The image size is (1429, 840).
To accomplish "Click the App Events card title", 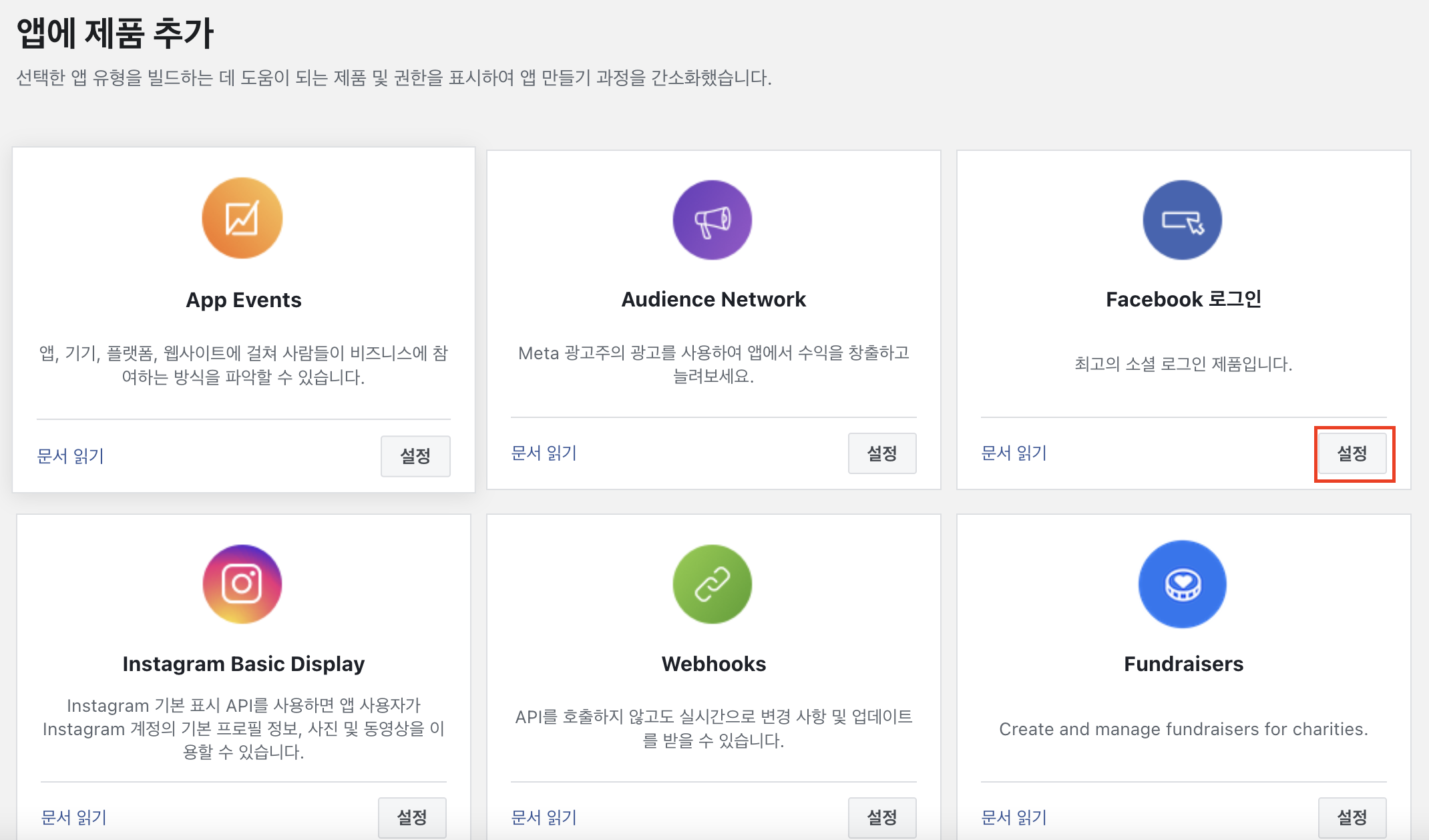I will click(x=243, y=300).
